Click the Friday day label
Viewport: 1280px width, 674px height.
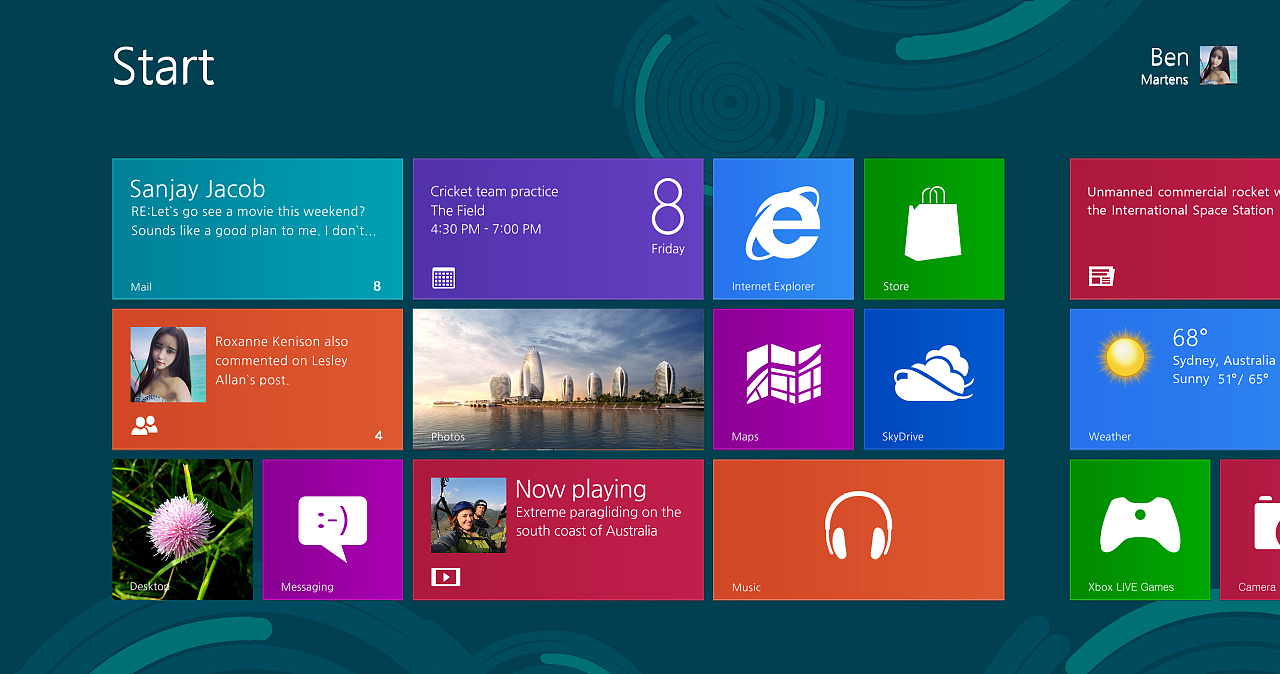coord(668,249)
